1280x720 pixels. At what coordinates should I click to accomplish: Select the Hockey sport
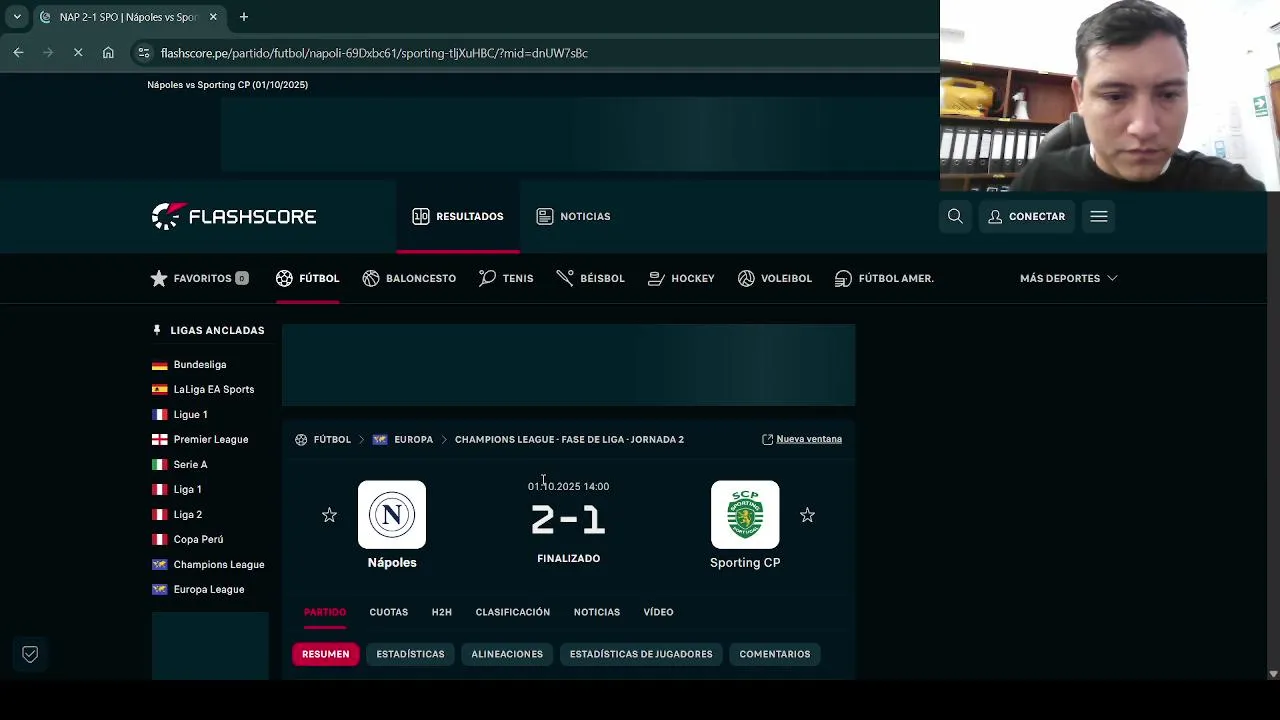(x=681, y=278)
